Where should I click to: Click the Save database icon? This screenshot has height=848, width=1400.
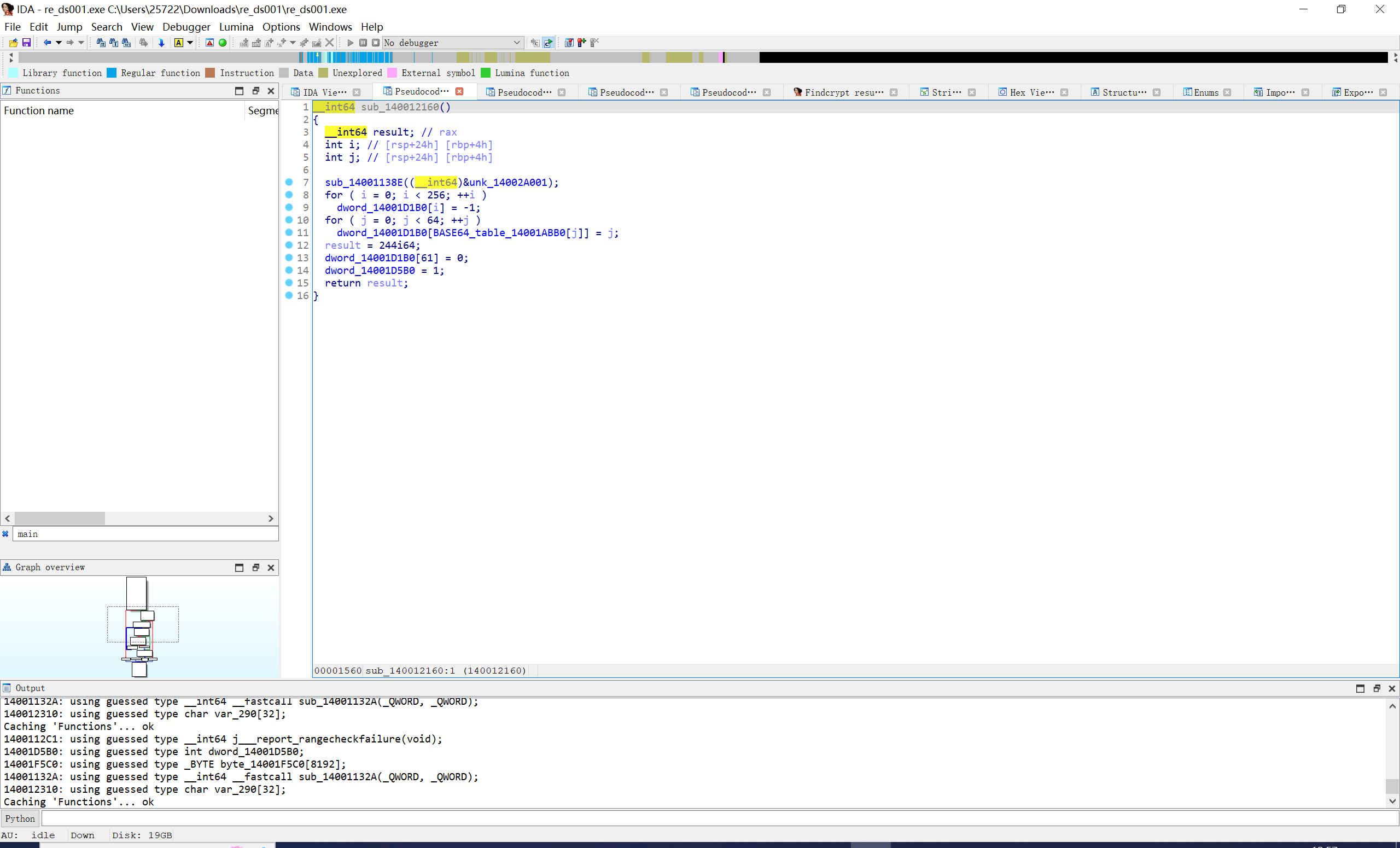[x=26, y=43]
